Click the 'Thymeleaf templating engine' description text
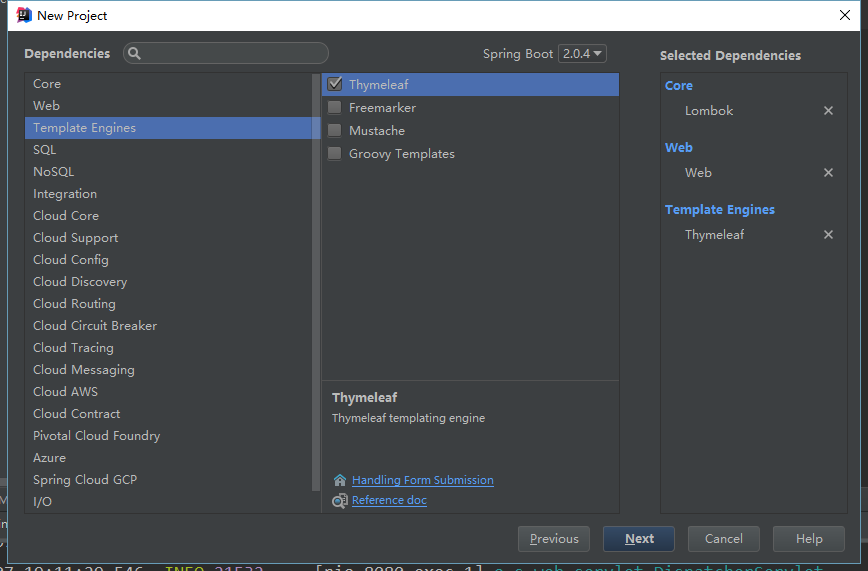This screenshot has width=868, height=571. coord(409,418)
